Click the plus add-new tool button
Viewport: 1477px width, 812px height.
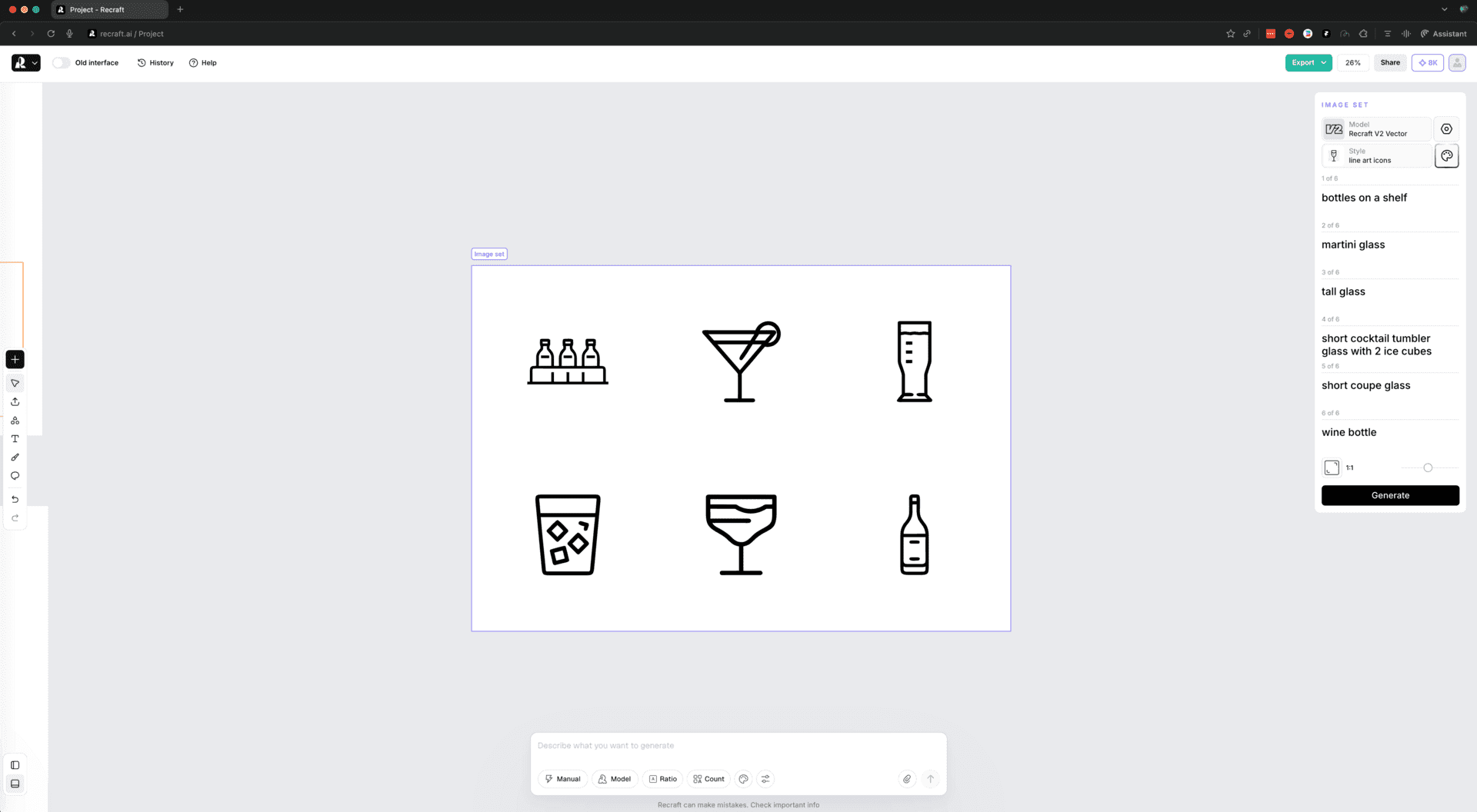click(15, 359)
